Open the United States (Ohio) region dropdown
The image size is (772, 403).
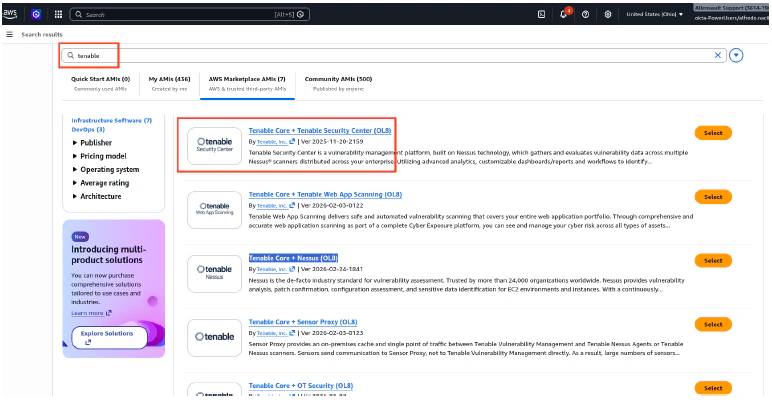[654, 14]
